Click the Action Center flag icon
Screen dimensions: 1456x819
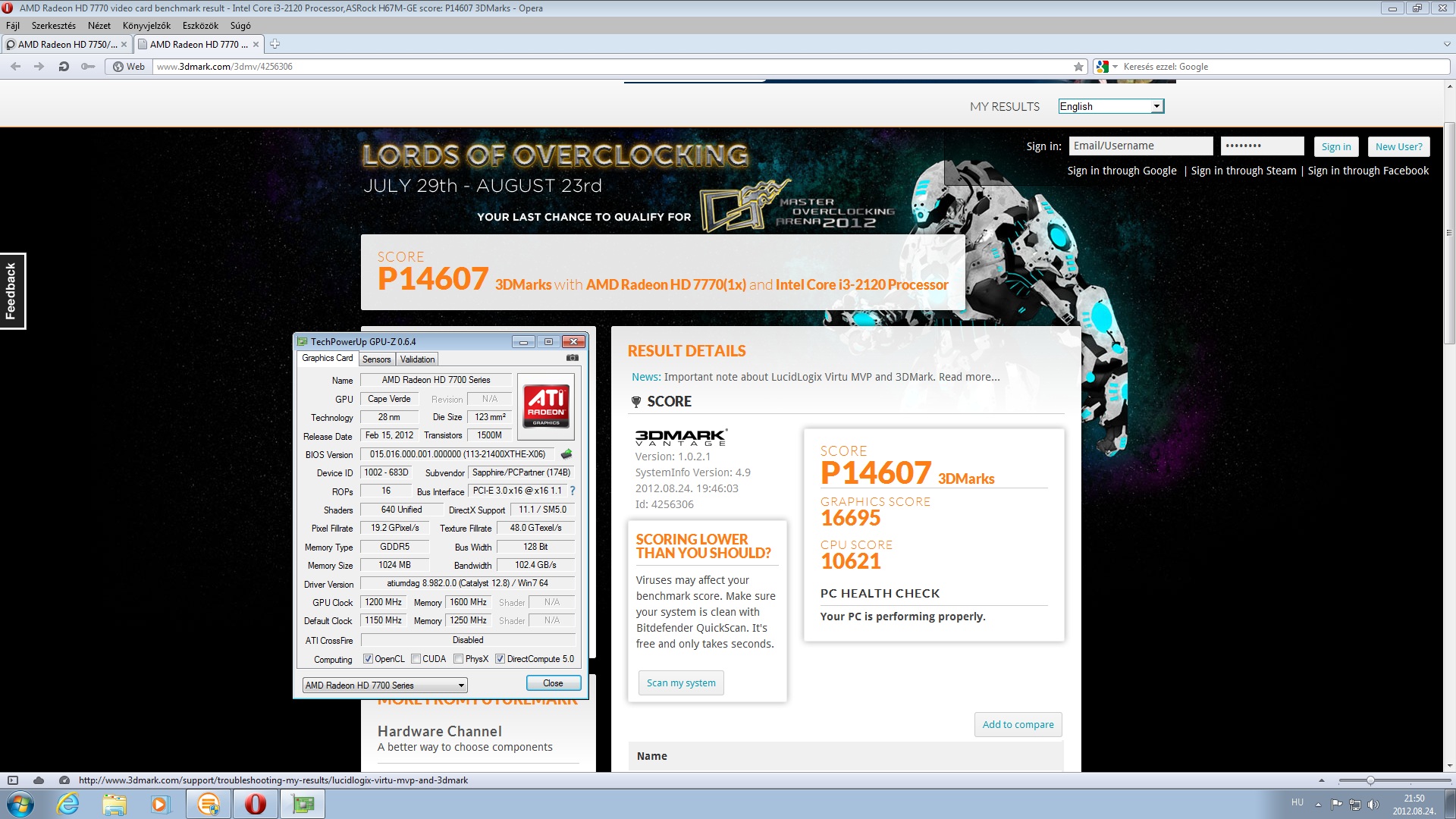(x=1336, y=804)
